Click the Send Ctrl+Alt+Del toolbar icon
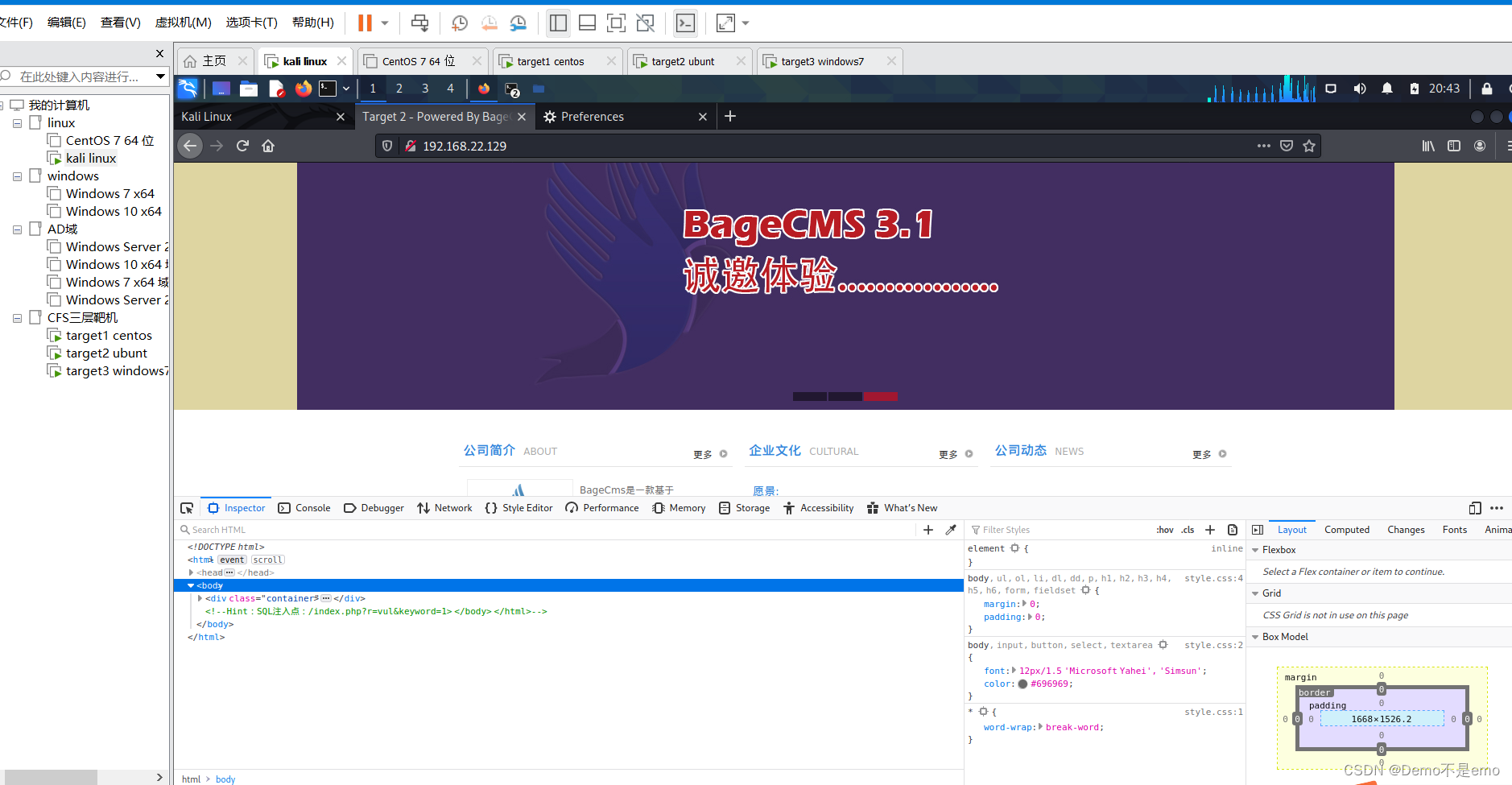 (419, 23)
